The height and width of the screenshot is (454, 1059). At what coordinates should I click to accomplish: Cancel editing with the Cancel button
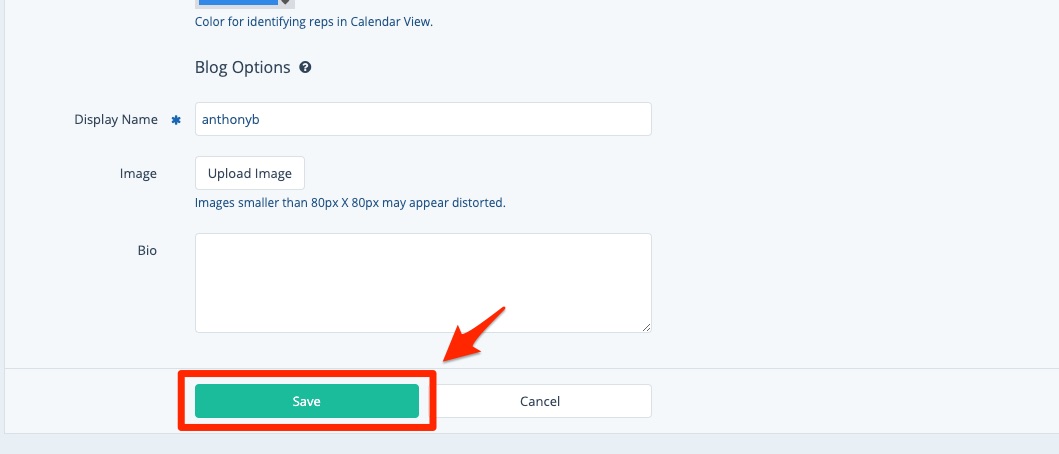pyautogui.click(x=540, y=401)
